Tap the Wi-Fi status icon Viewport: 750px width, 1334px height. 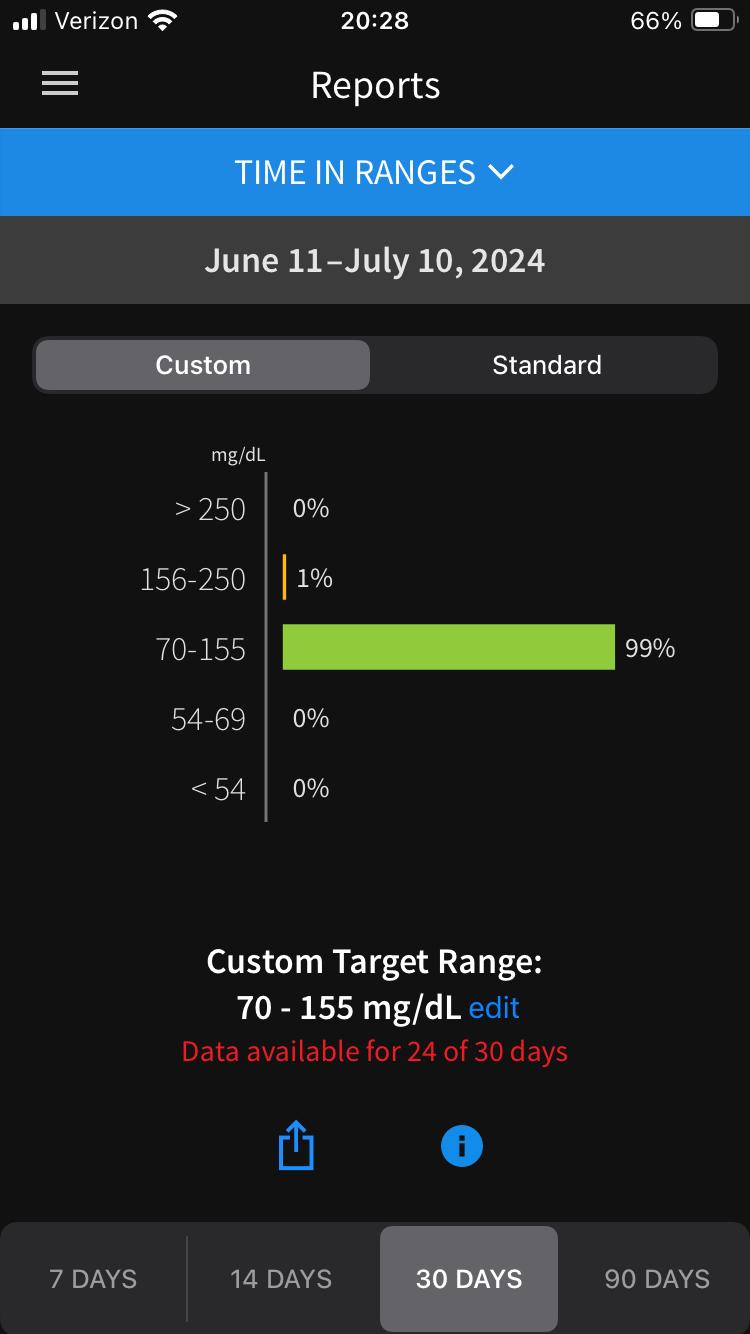pos(159,21)
